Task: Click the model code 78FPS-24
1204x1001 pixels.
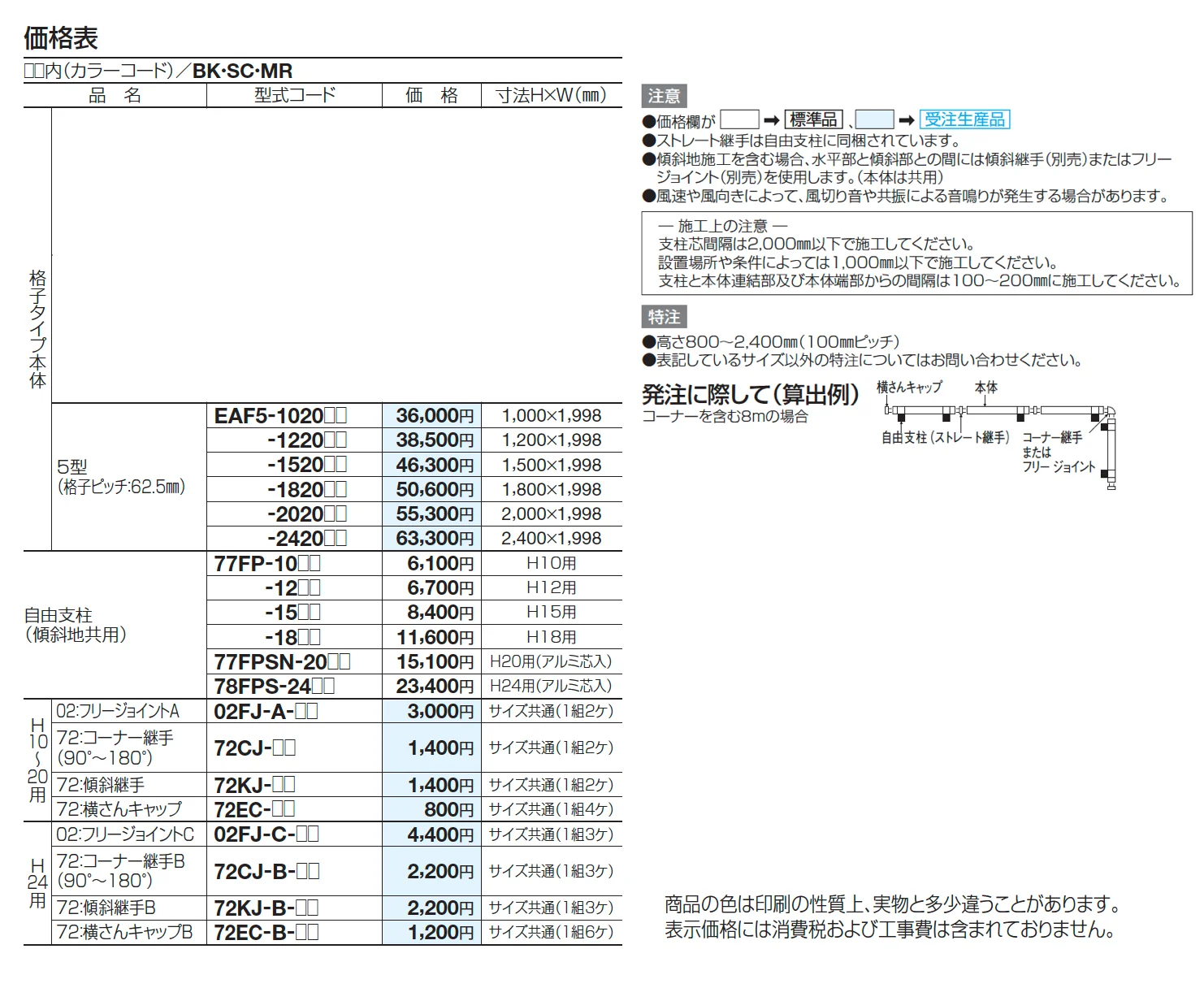Action: tap(274, 687)
